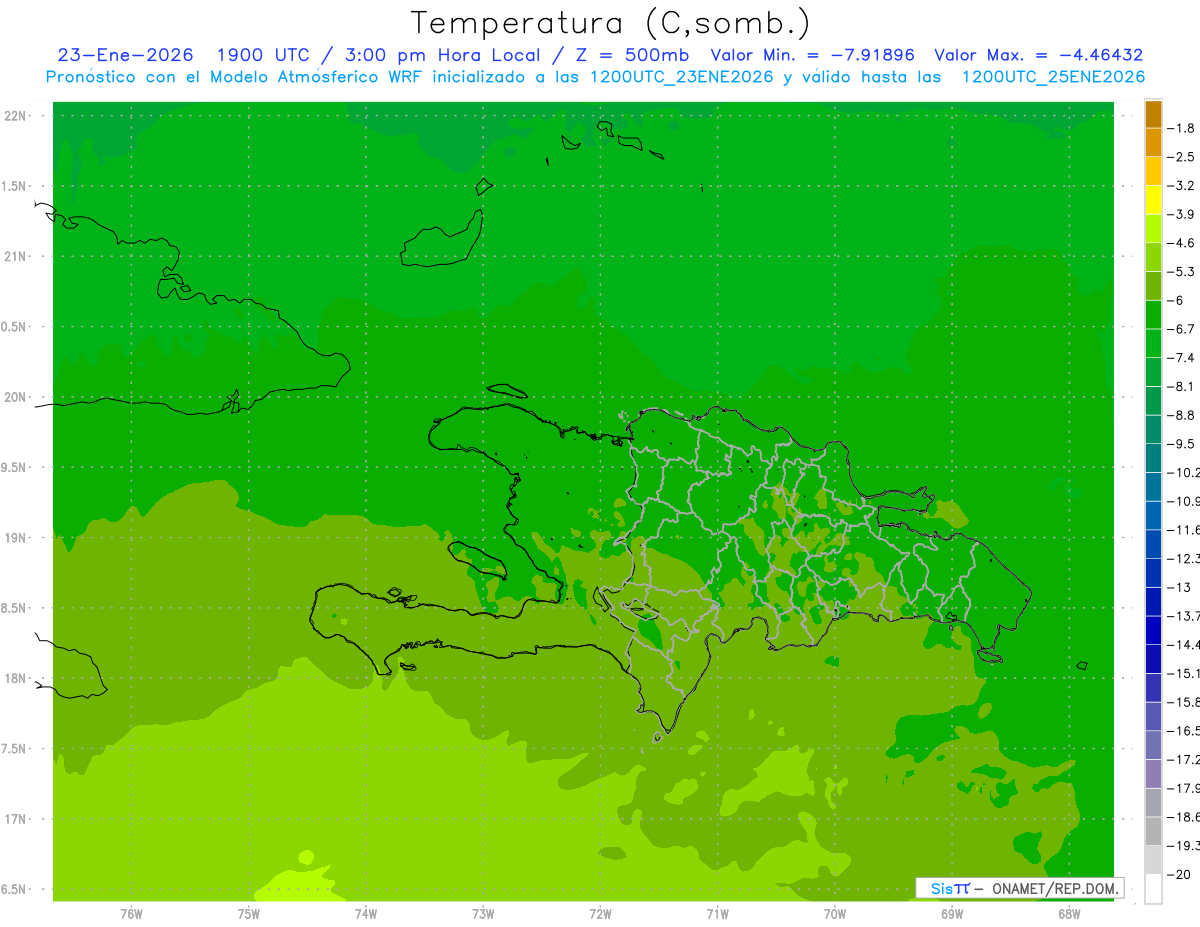Pick the orange swatch between -1.8 and -2.5
Viewport: 1200px width, 927px height.
(1153, 142)
